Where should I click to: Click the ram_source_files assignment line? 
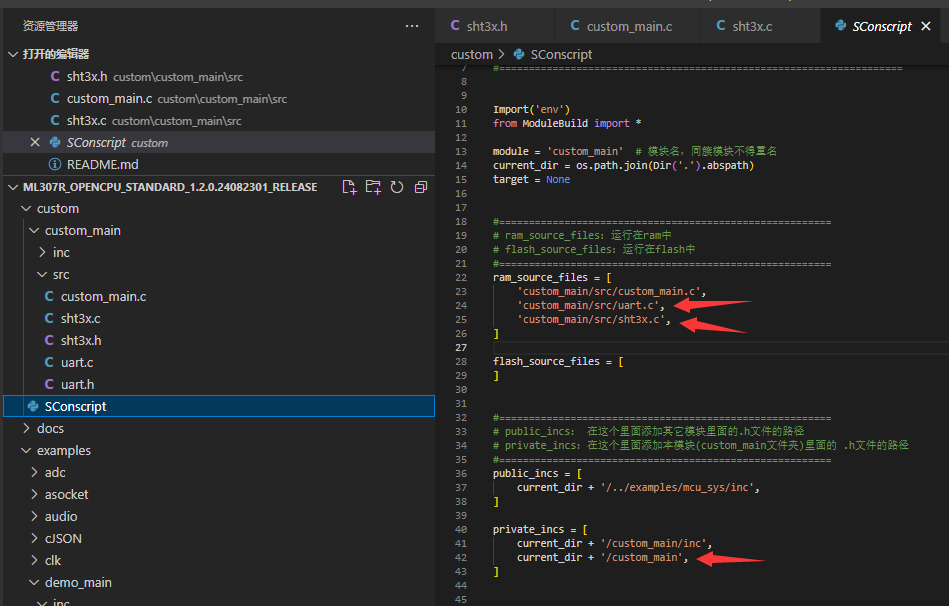coord(552,277)
